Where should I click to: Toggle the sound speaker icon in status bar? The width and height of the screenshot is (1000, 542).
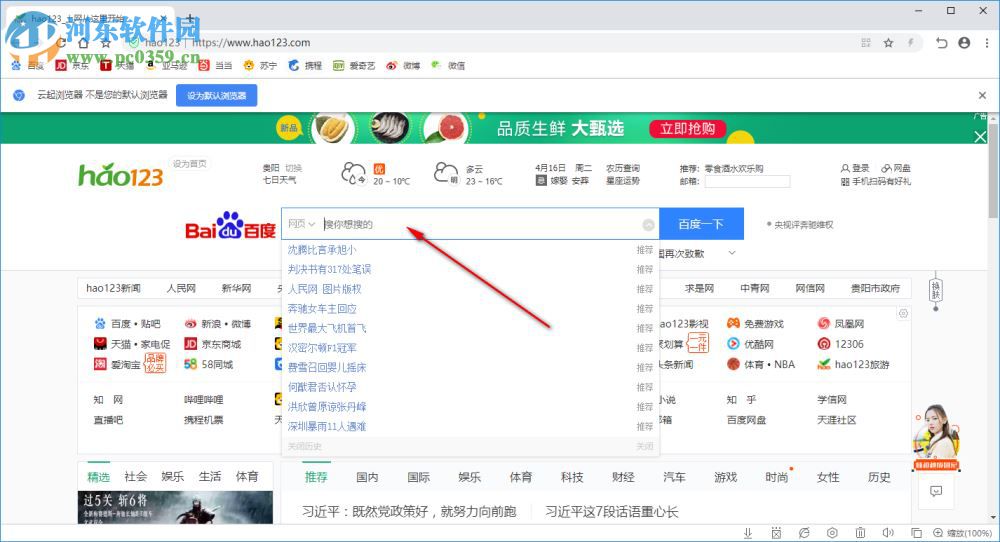[x=888, y=532]
